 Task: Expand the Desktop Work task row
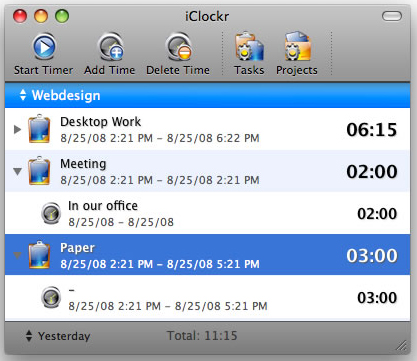(x=17, y=129)
